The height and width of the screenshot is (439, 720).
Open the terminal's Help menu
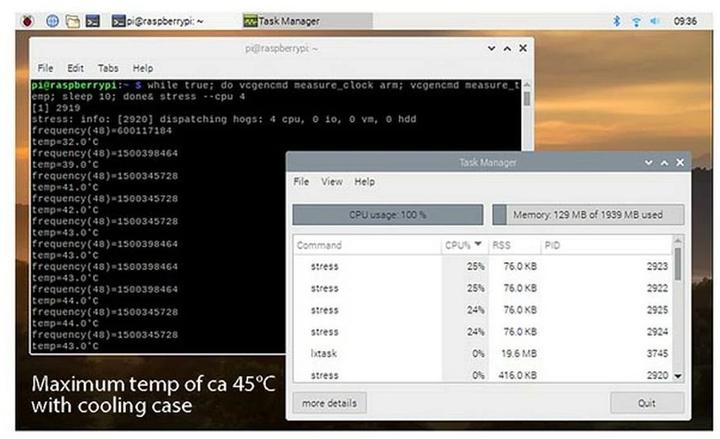pos(142,68)
